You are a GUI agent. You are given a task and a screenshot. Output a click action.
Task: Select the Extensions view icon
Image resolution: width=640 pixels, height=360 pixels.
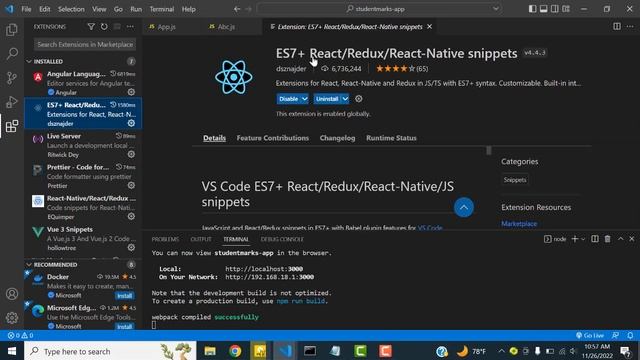[12, 126]
